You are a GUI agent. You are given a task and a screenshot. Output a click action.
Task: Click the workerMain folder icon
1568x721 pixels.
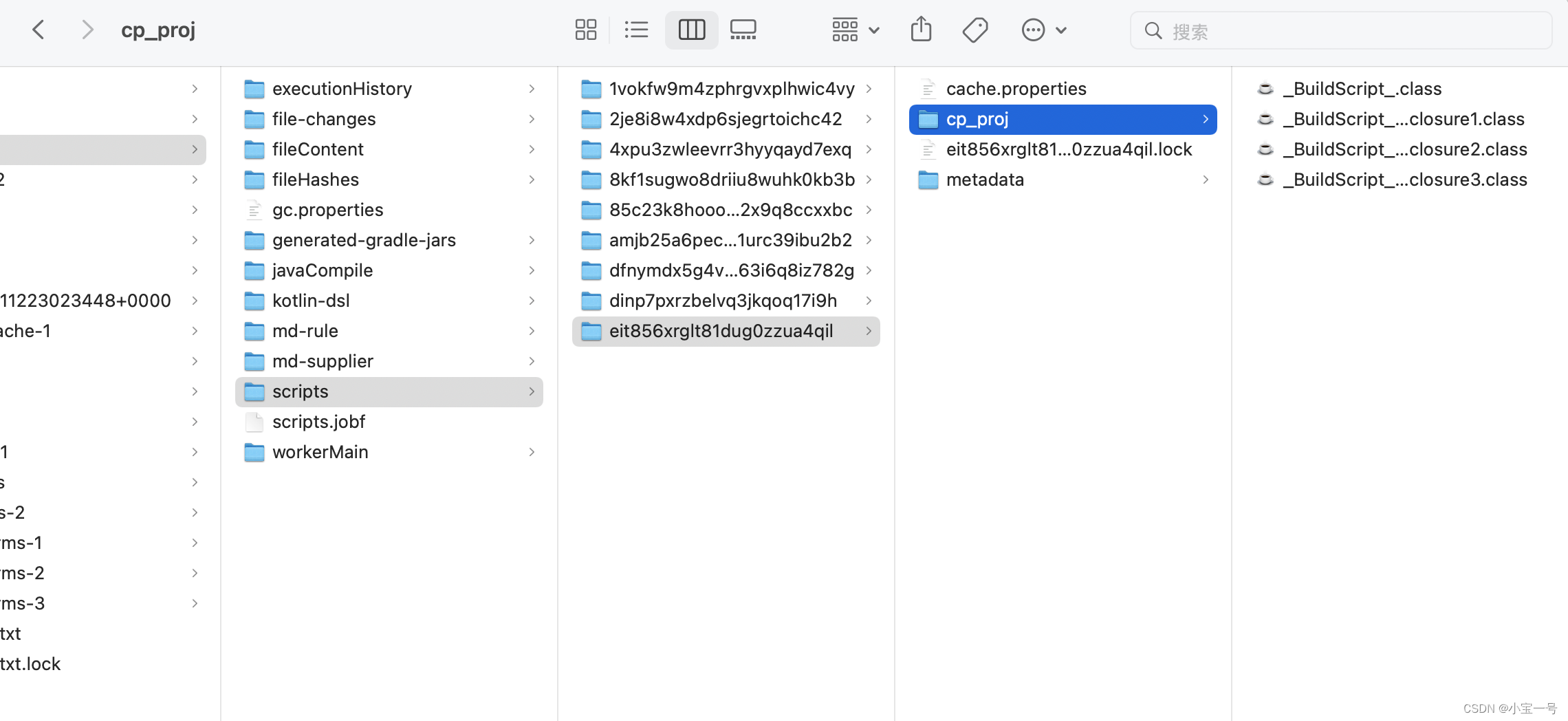click(x=254, y=453)
